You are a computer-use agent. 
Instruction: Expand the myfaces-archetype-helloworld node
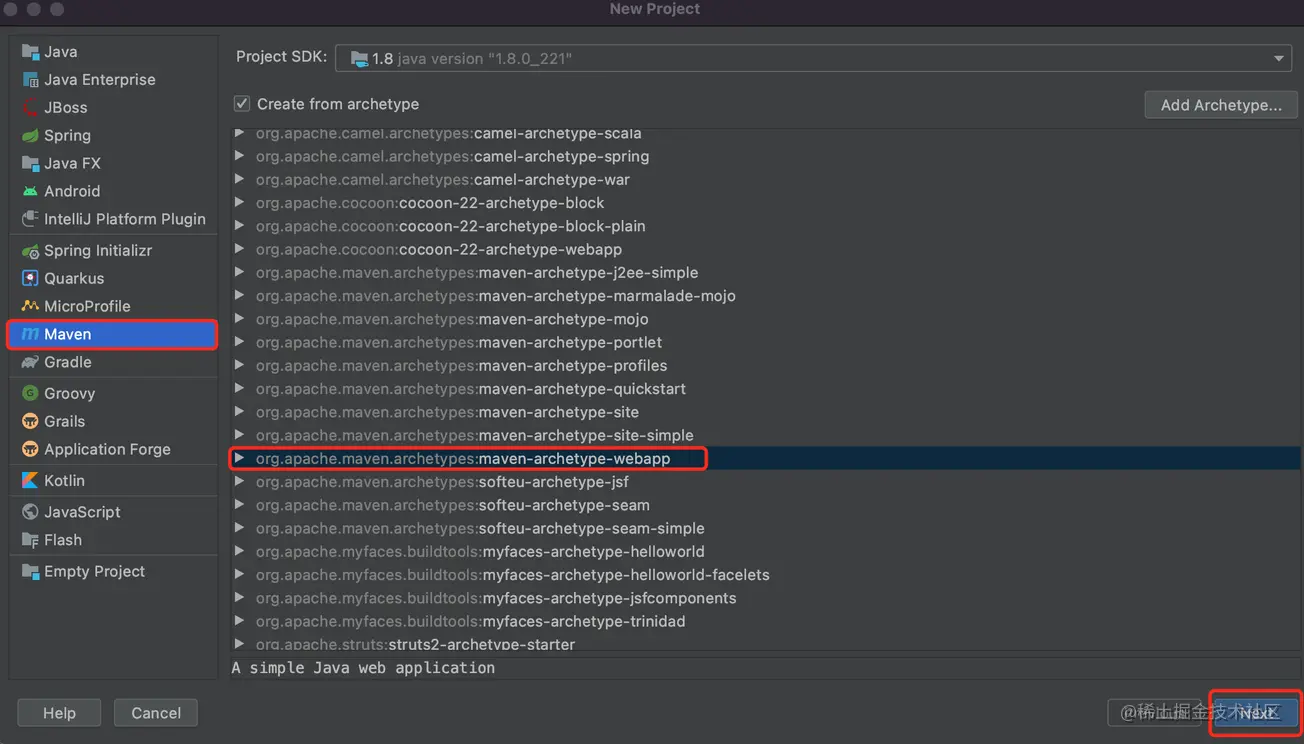(x=239, y=551)
